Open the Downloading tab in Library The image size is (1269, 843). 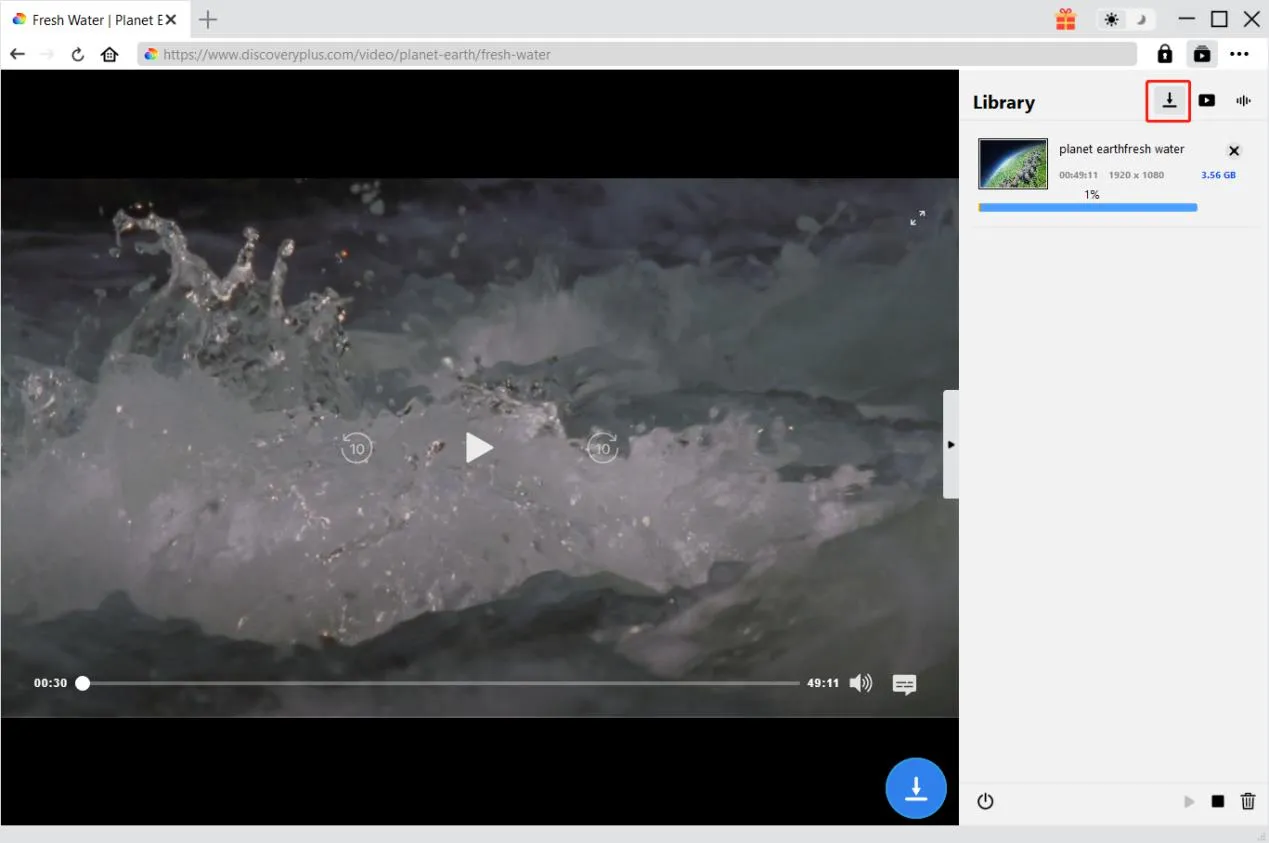click(x=1169, y=101)
